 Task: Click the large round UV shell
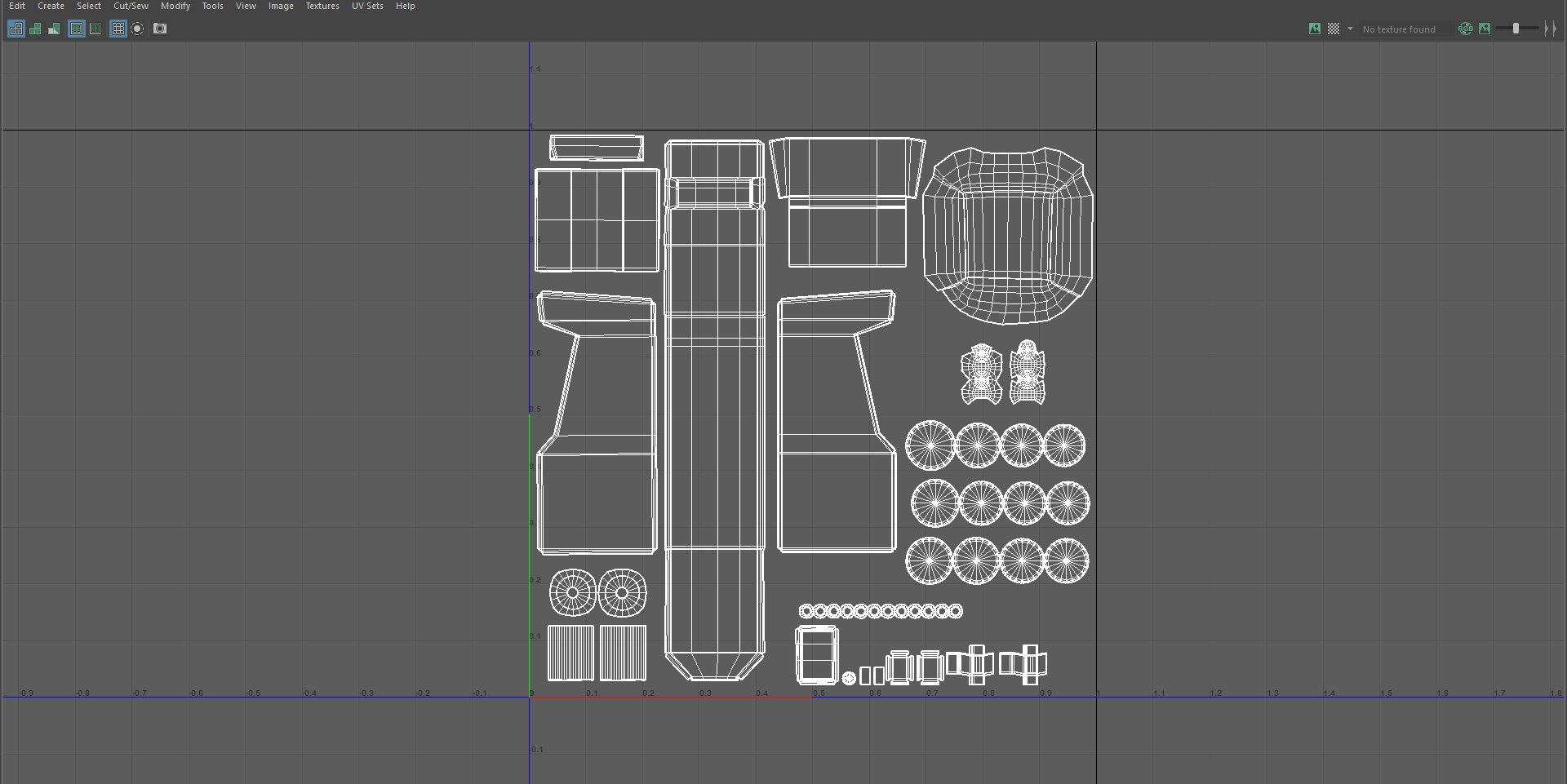(x=1008, y=235)
